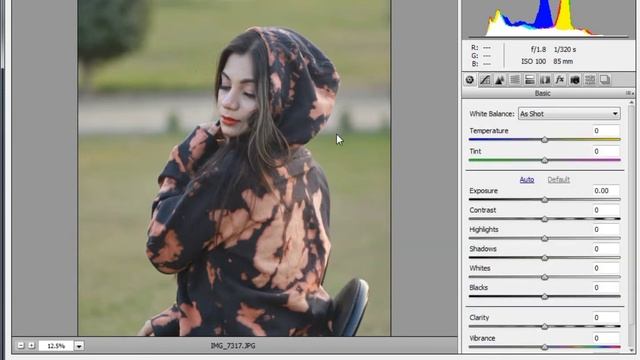The image size is (640, 360).
Task: Click the Vibrance value field
Action: 606,338
